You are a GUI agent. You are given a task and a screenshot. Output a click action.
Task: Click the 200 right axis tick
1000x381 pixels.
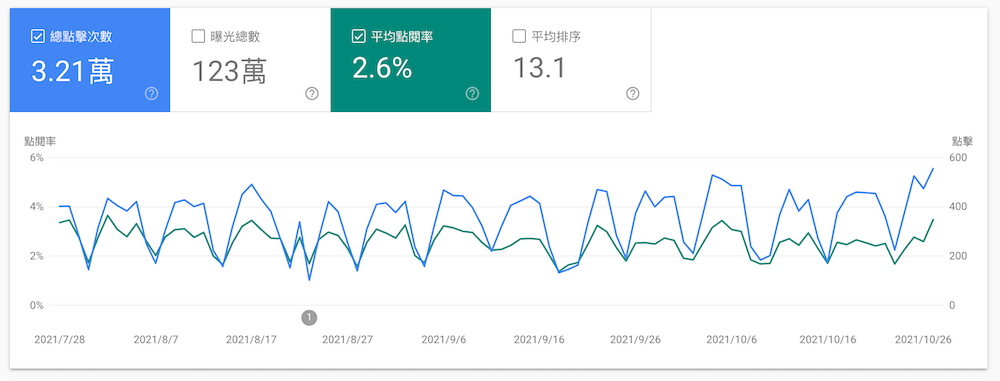point(959,256)
